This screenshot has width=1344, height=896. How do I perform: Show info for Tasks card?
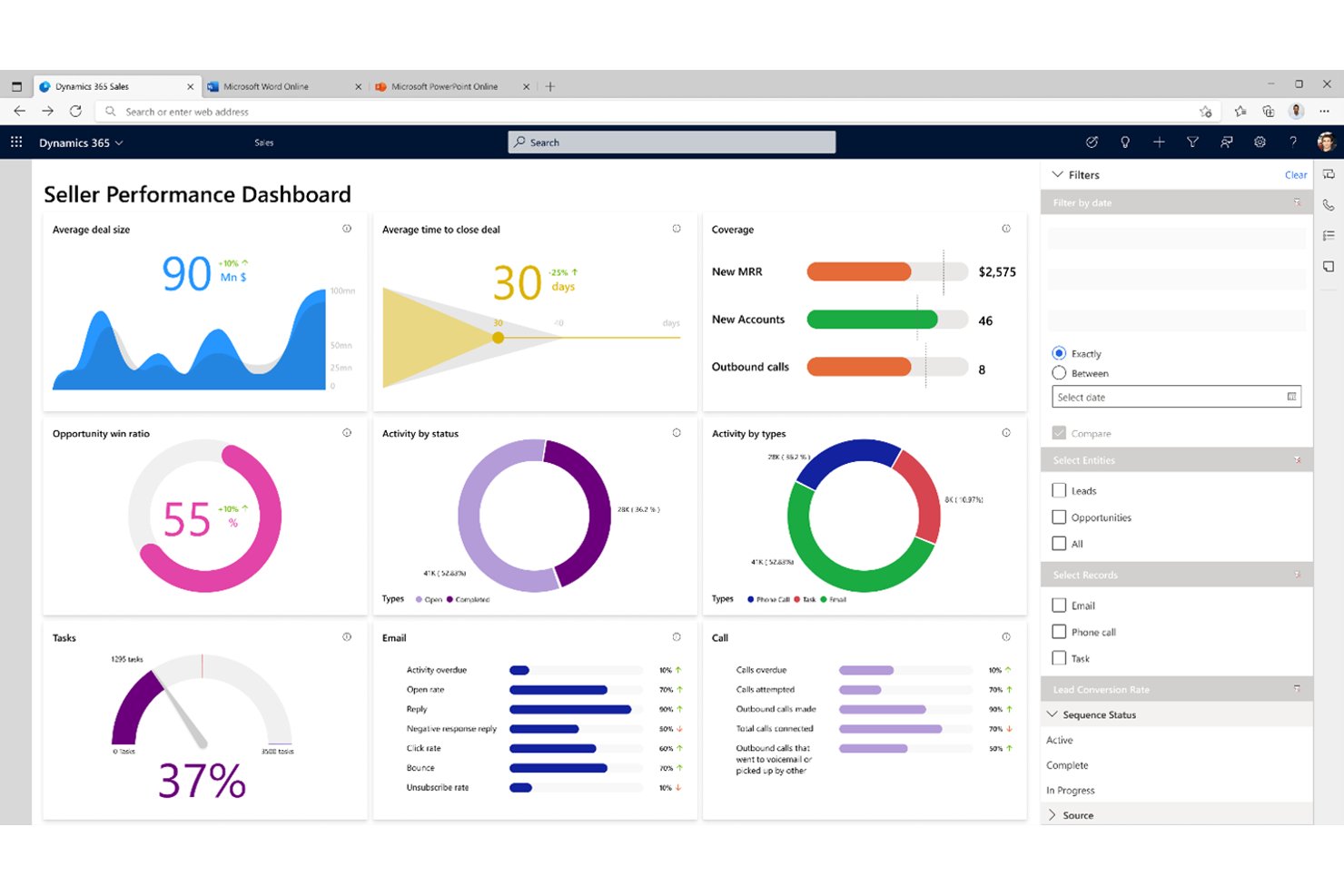347,637
